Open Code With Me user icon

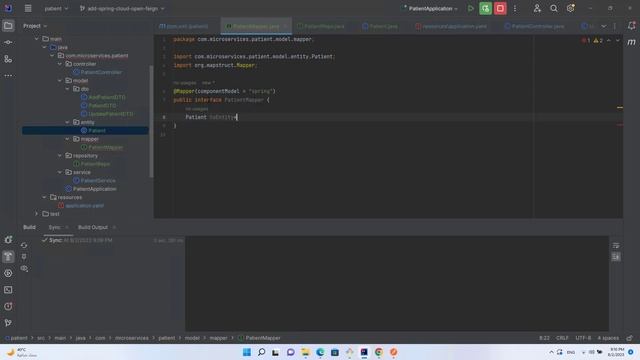point(537,8)
